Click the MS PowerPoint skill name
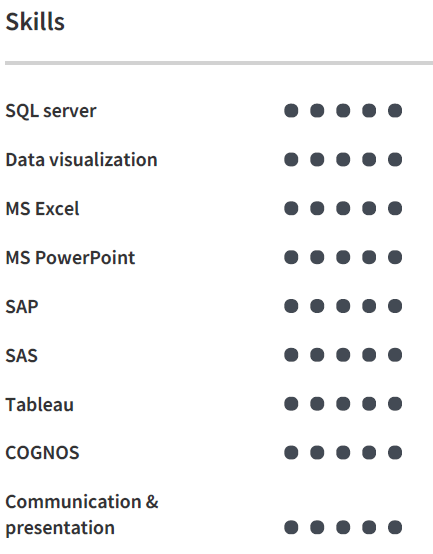The height and width of the screenshot is (554, 433). click(70, 258)
